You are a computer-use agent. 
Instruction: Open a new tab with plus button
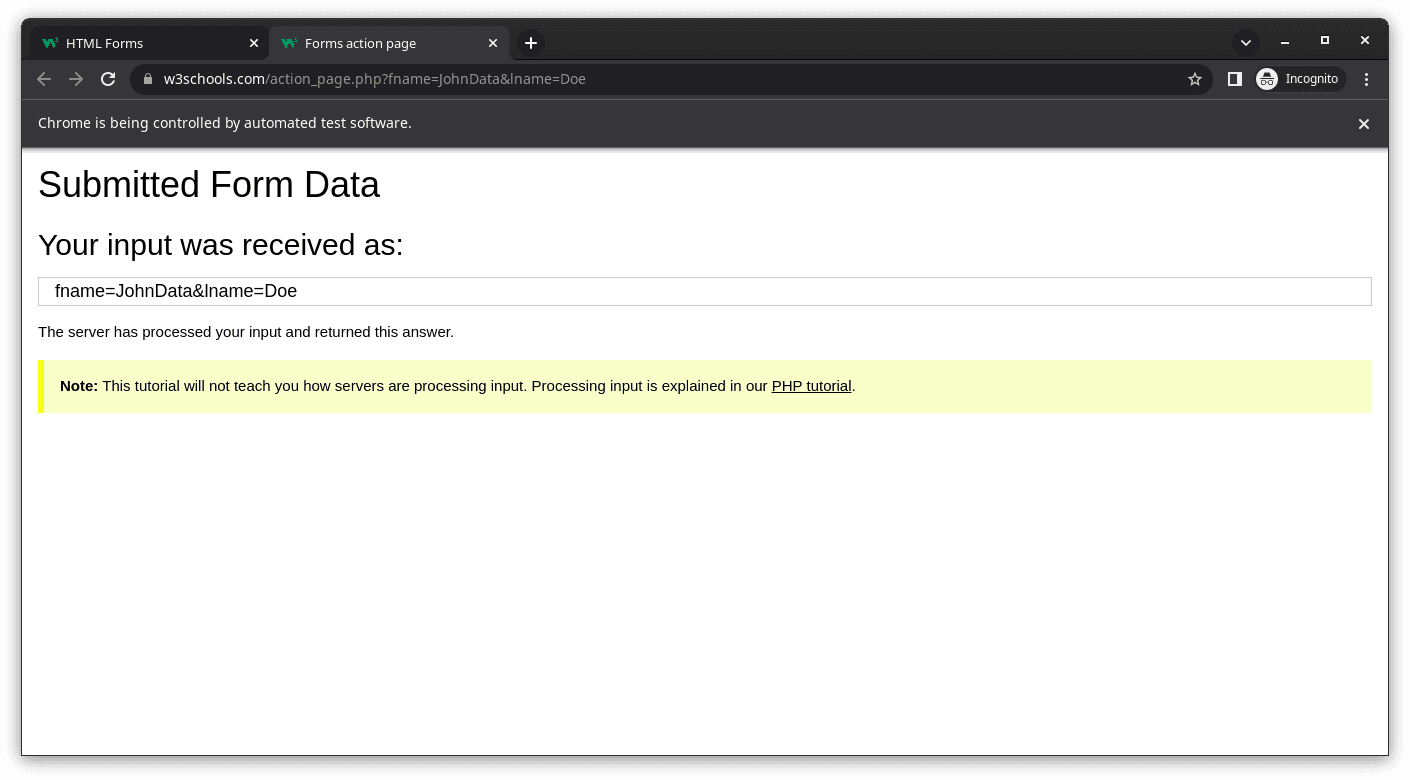click(x=531, y=43)
